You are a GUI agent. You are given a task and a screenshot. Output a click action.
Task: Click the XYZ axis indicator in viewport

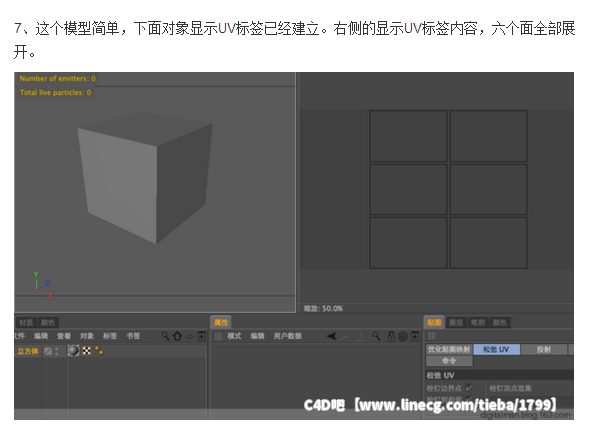tap(43, 285)
